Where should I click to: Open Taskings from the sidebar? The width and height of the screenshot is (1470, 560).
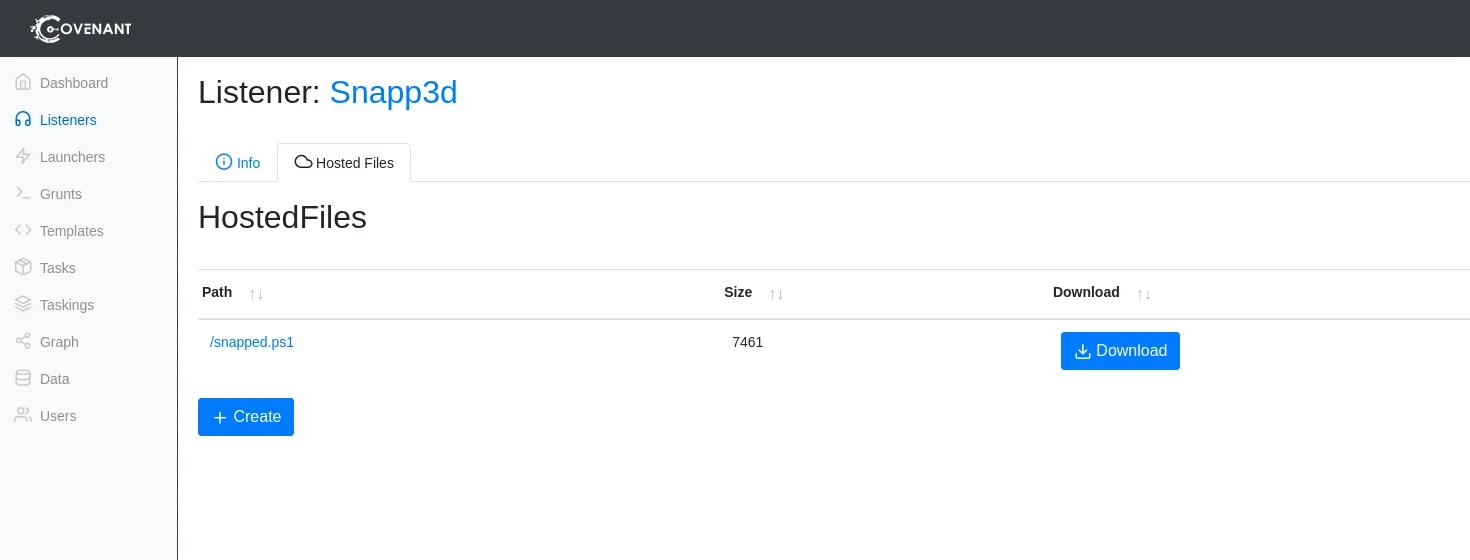tap(67, 305)
